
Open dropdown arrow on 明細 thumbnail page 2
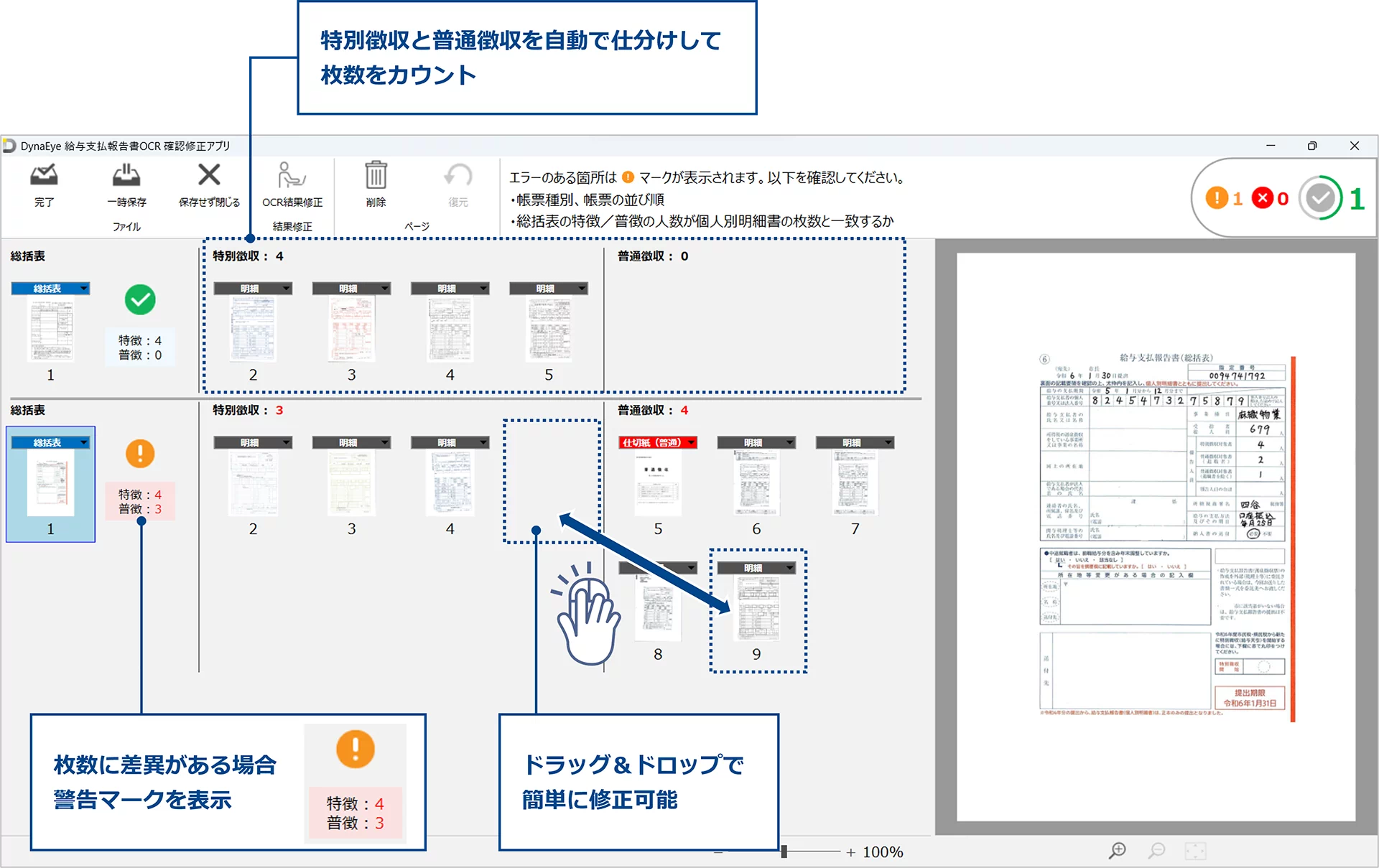(x=285, y=288)
